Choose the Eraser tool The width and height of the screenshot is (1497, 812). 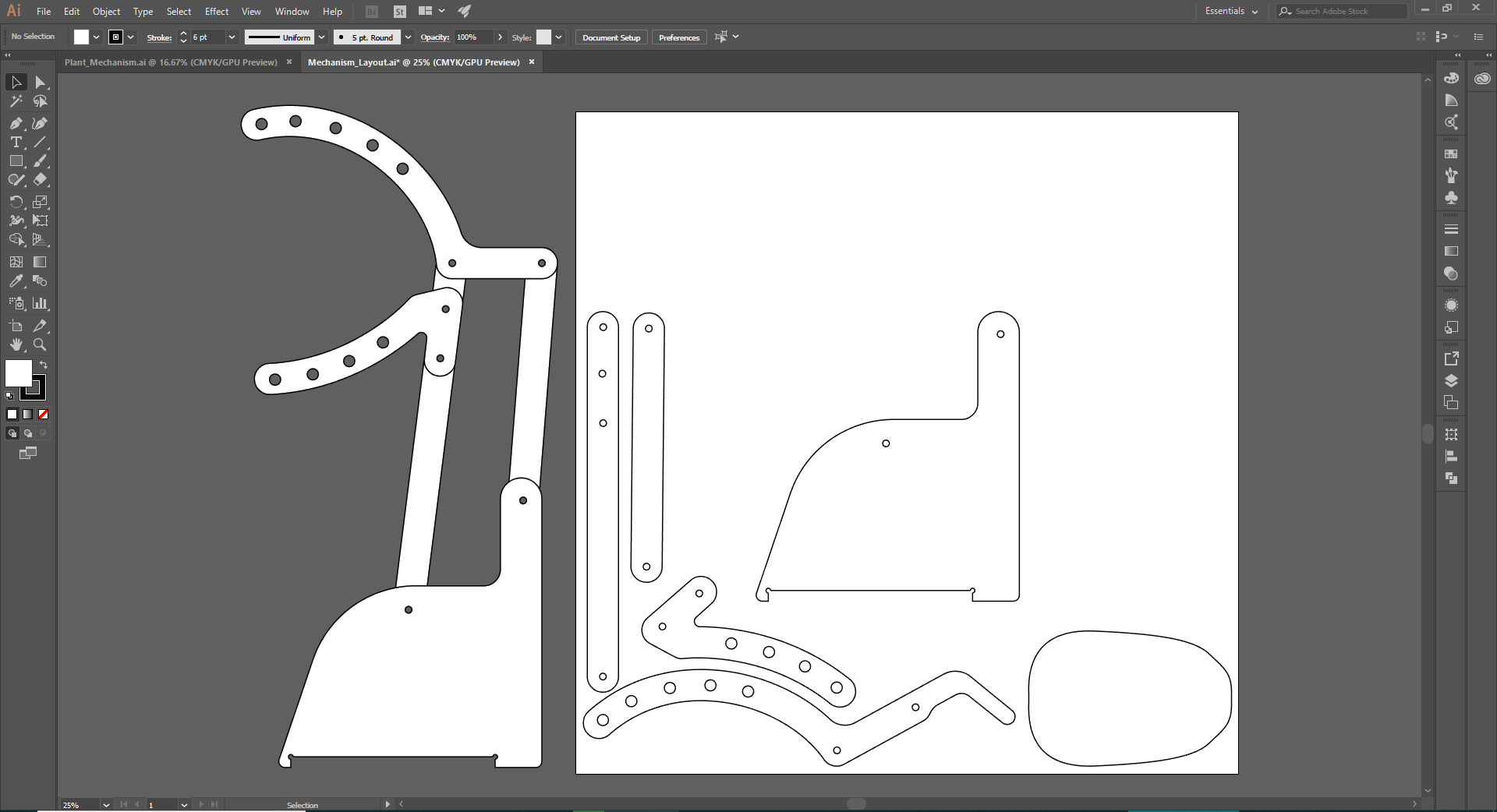point(41,179)
